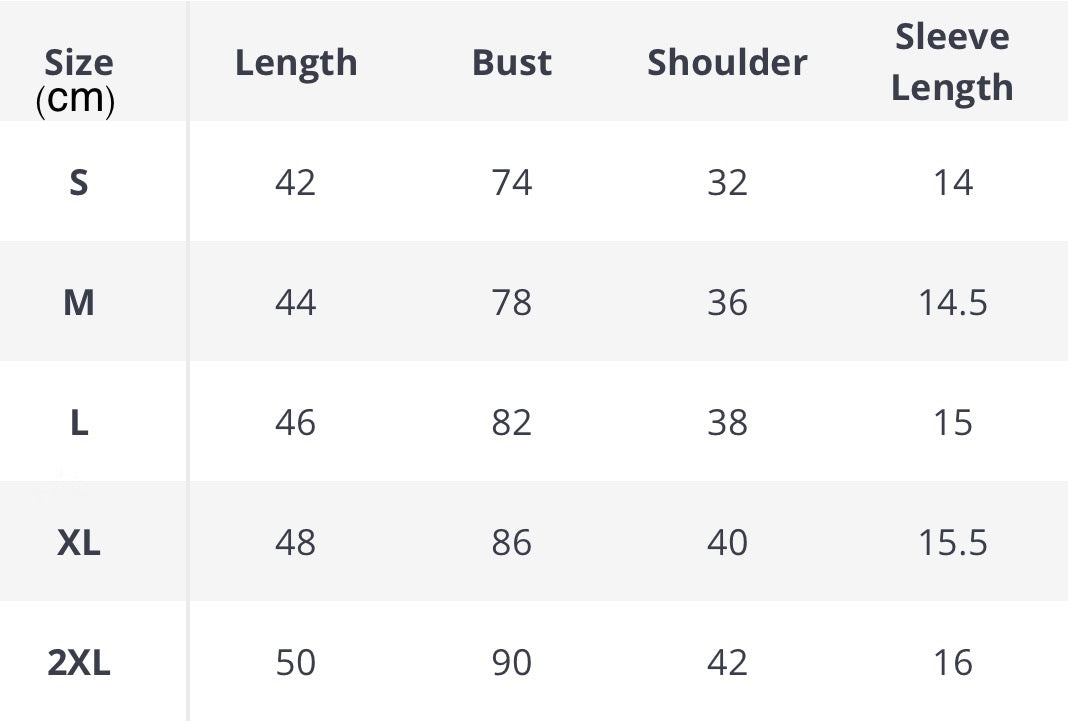1068x726 pixels.
Task: Select the L size row label
Action: [79, 423]
